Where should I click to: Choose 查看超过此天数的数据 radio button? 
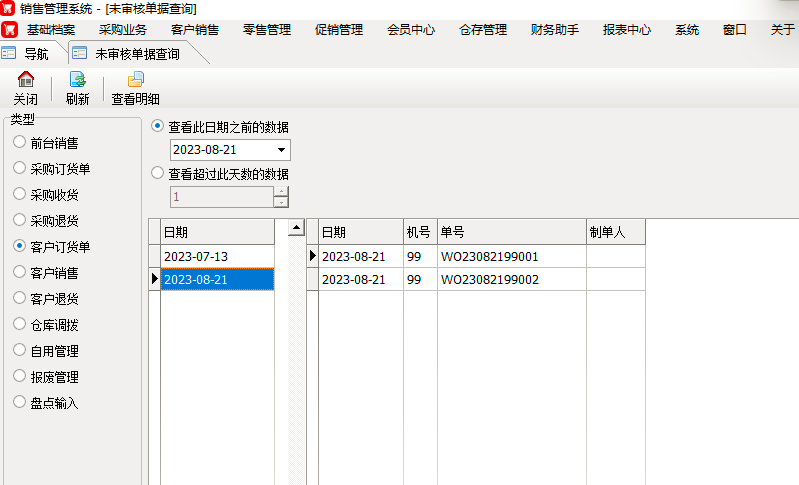158,173
